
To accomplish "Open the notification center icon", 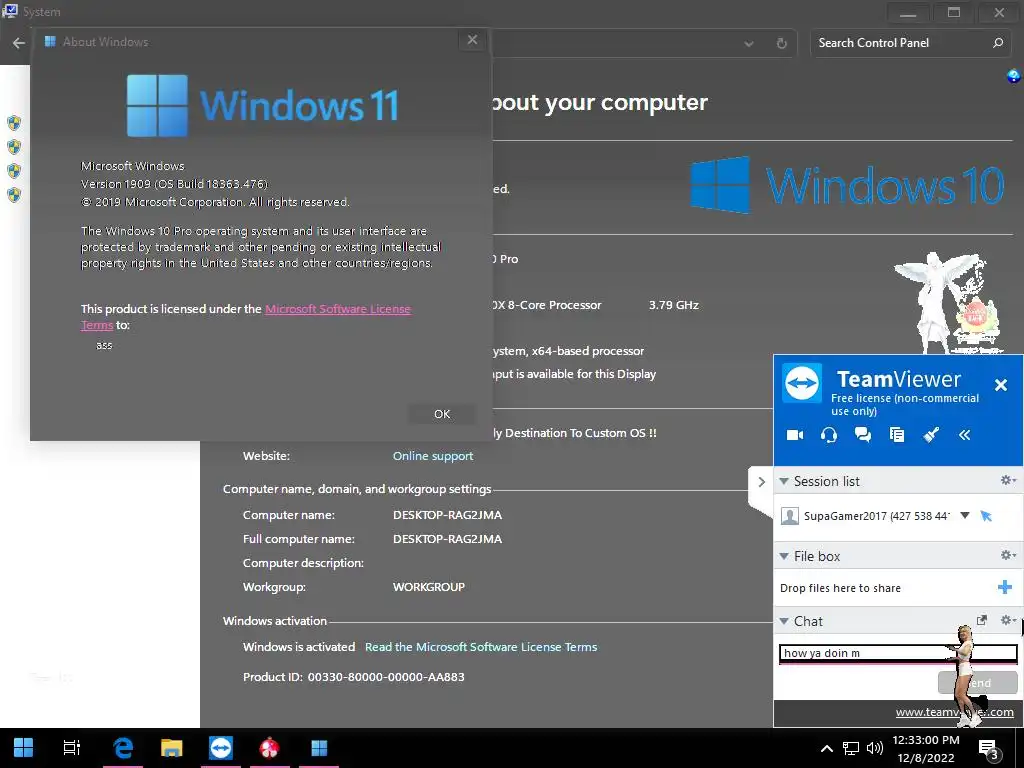I will [988, 748].
